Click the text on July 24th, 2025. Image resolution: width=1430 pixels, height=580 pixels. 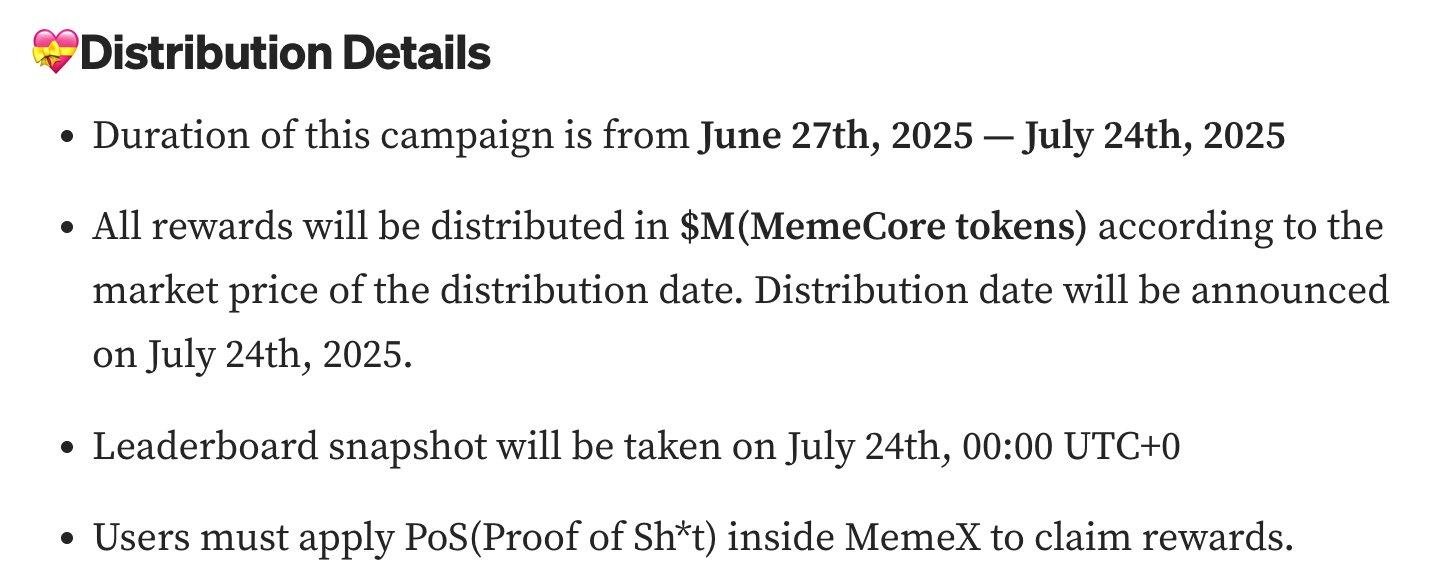coord(252,355)
